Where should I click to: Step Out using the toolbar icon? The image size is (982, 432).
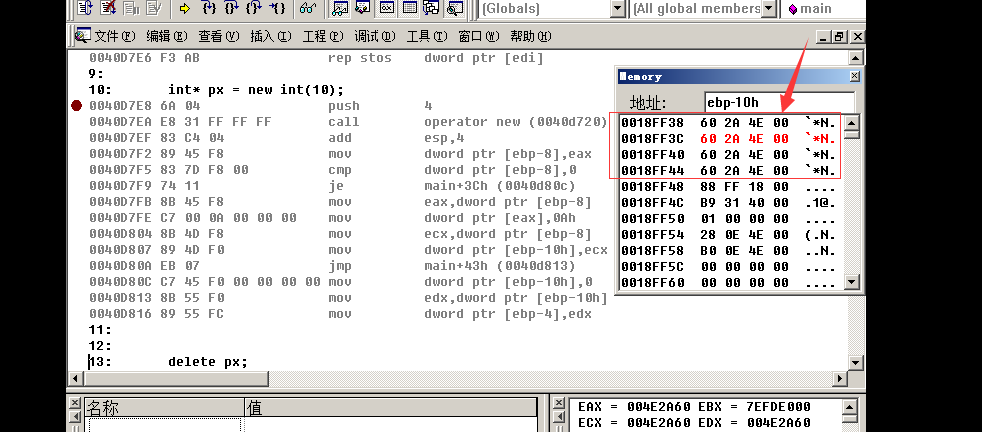(254, 8)
